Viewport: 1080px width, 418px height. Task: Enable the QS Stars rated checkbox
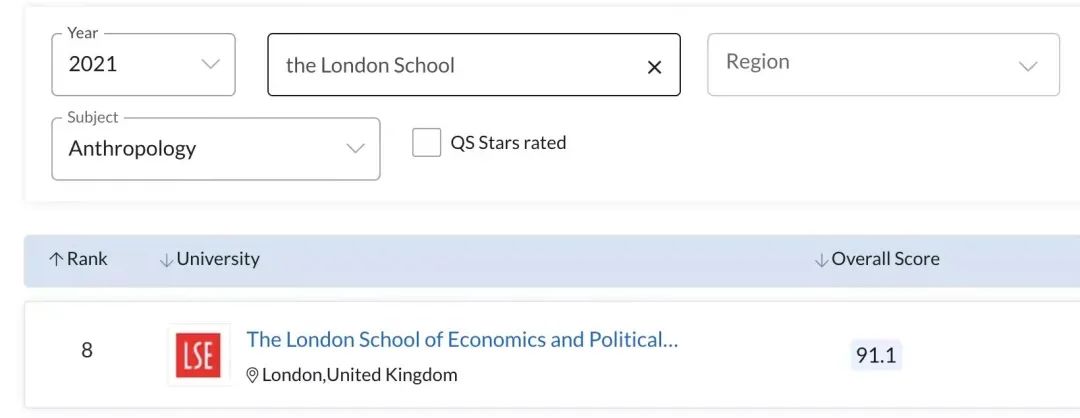(427, 143)
